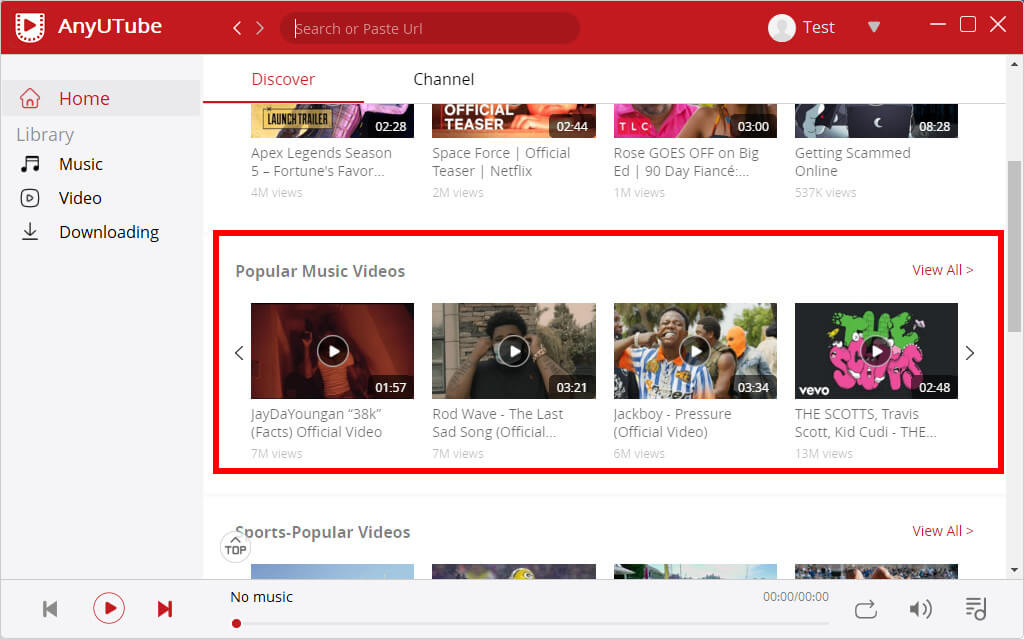The height and width of the screenshot is (639, 1024).
Task: Click the scrollbar down arrow
Action: pos(1014,570)
